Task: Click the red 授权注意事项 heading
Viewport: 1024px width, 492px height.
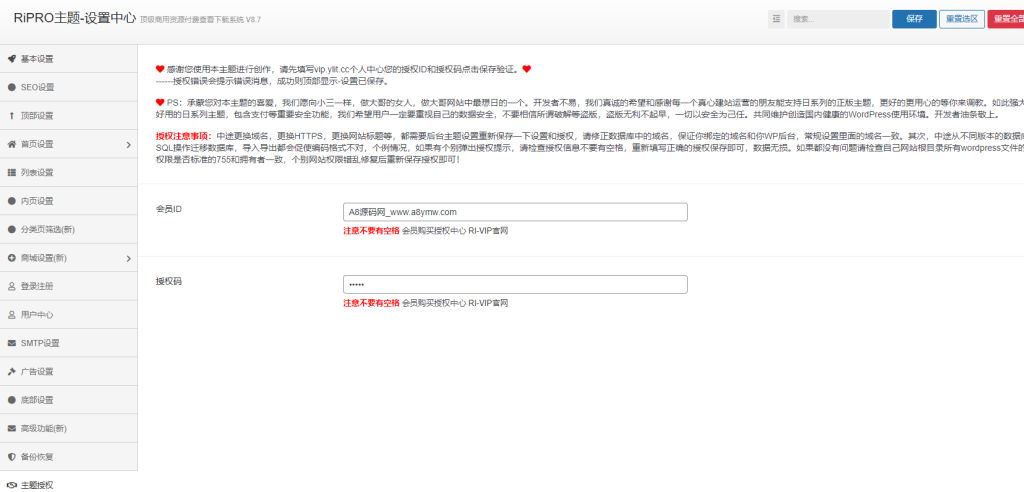Action: pyautogui.click(x=184, y=136)
